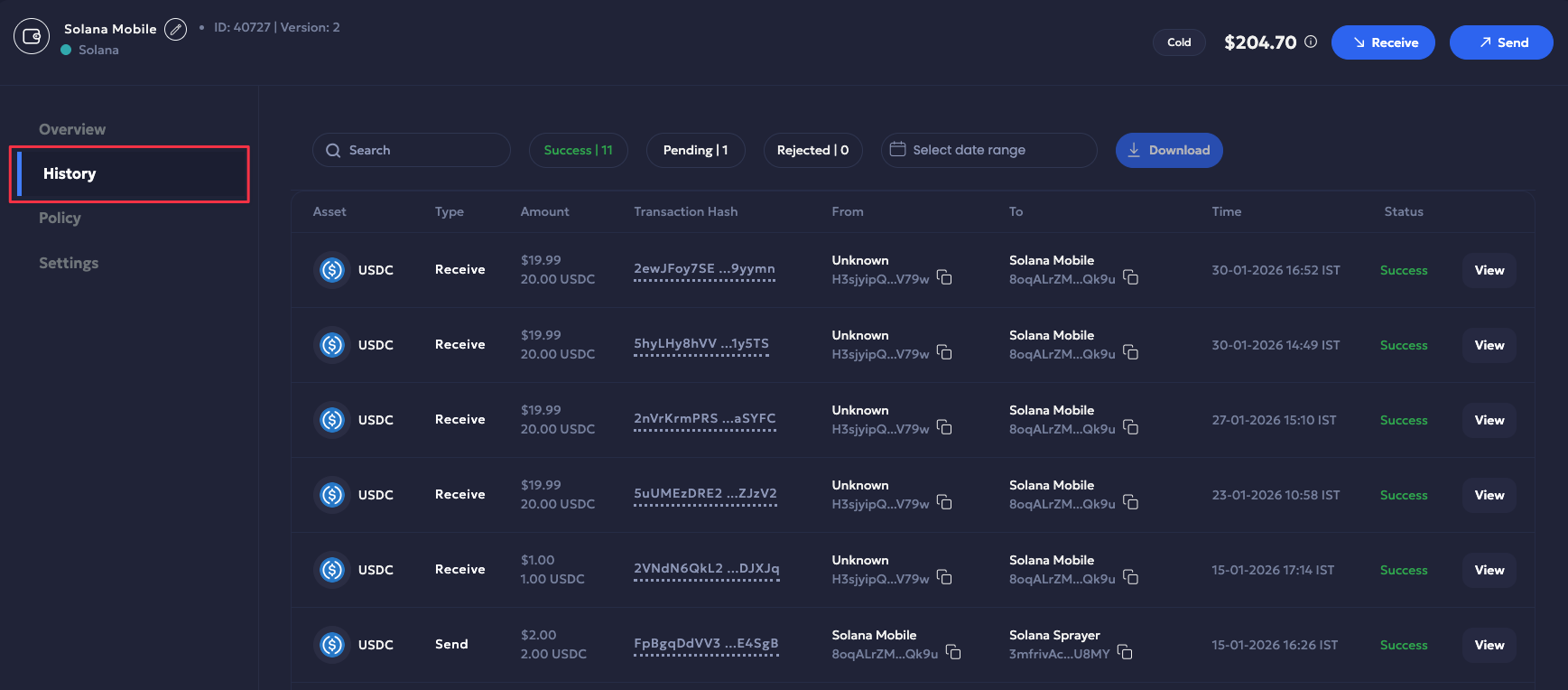
Task: Open transaction hash 5uUMEzDRE2 ...ZJzV2
Action: (705, 494)
